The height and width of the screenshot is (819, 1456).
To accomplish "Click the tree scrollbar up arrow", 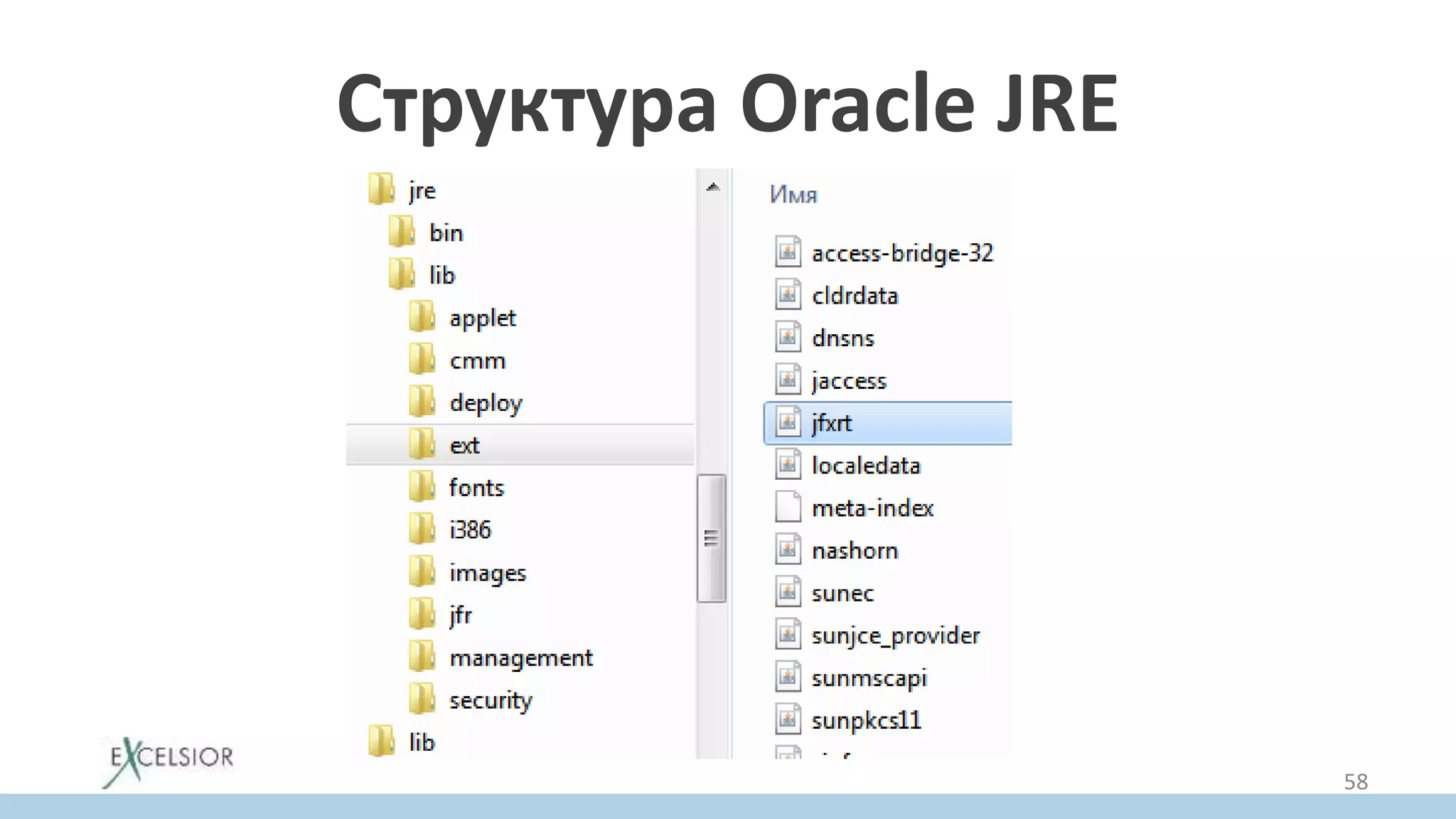I will tap(712, 188).
